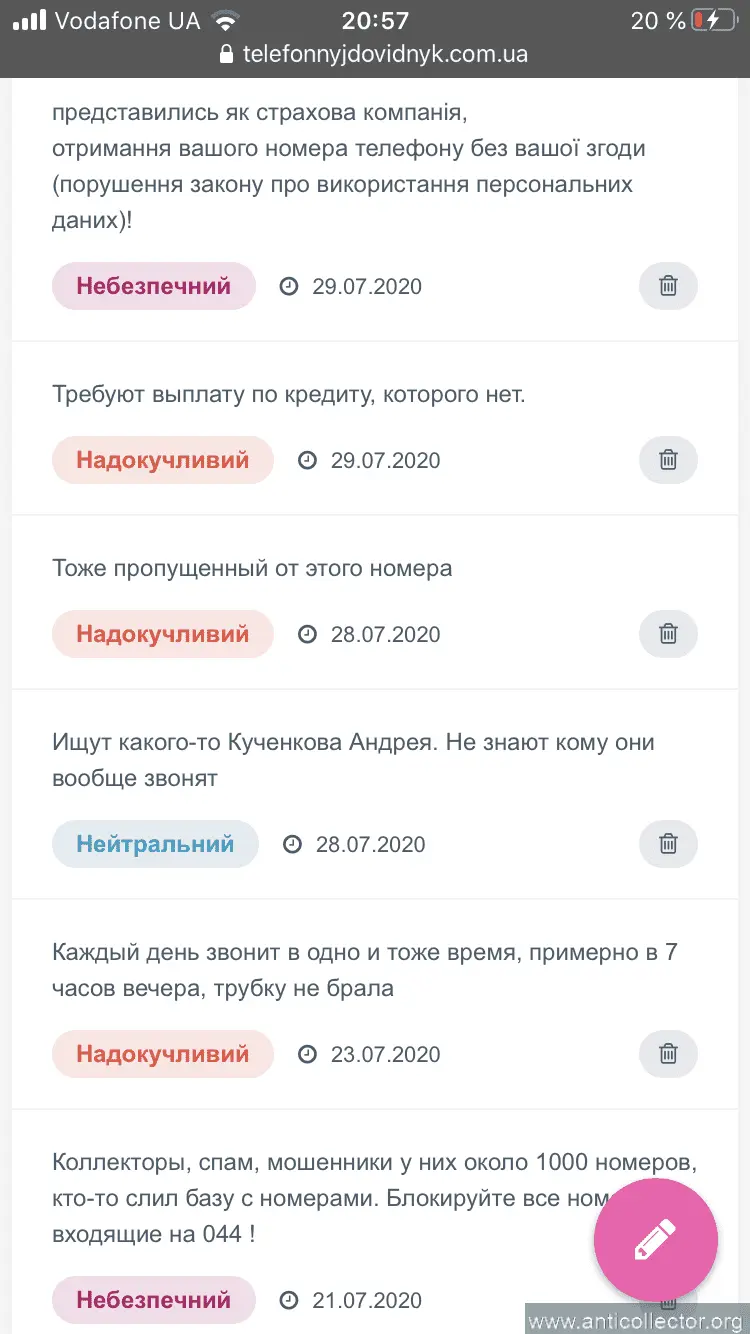Open telefonnyjdovidnyk.com.ua address bar
Image resolution: width=750 pixels, height=1334 pixels.
[385, 54]
